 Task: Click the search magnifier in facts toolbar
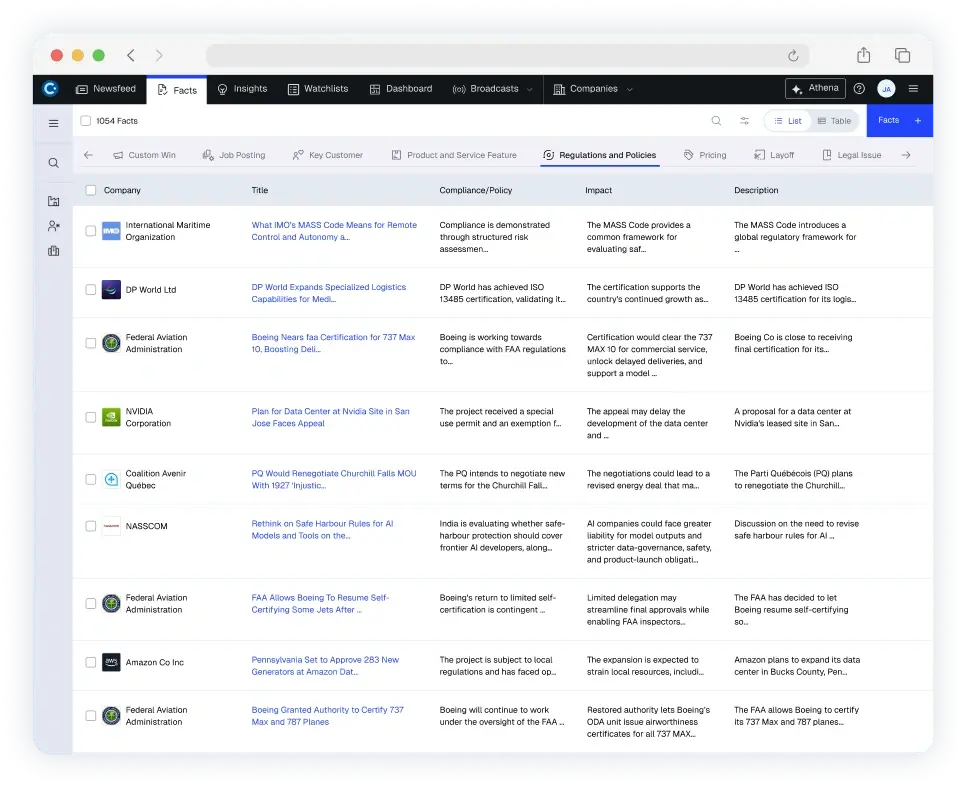(x=716, y=121)
